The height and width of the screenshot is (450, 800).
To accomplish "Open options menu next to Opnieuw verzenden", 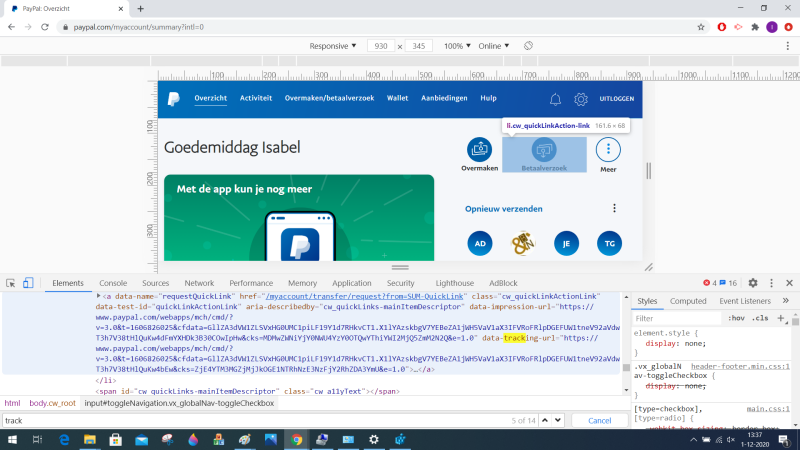I will [614, 208].
